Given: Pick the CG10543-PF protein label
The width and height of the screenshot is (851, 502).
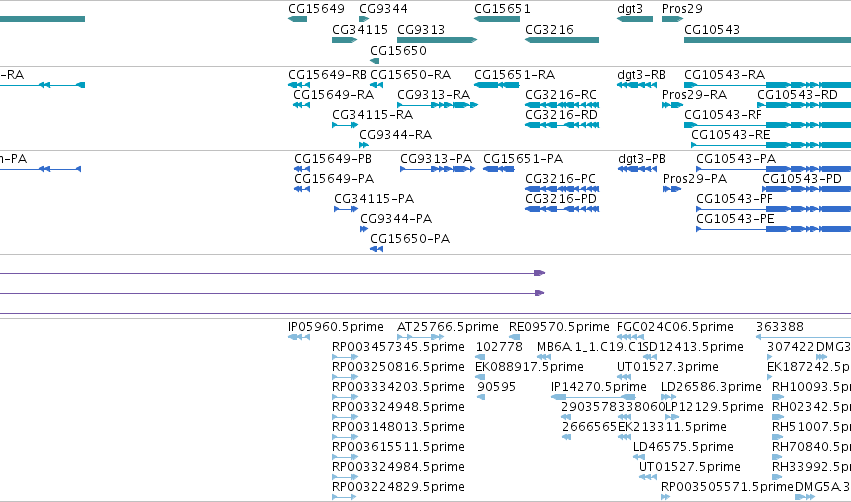Looking at the screenshot, I should coord(734,199).
